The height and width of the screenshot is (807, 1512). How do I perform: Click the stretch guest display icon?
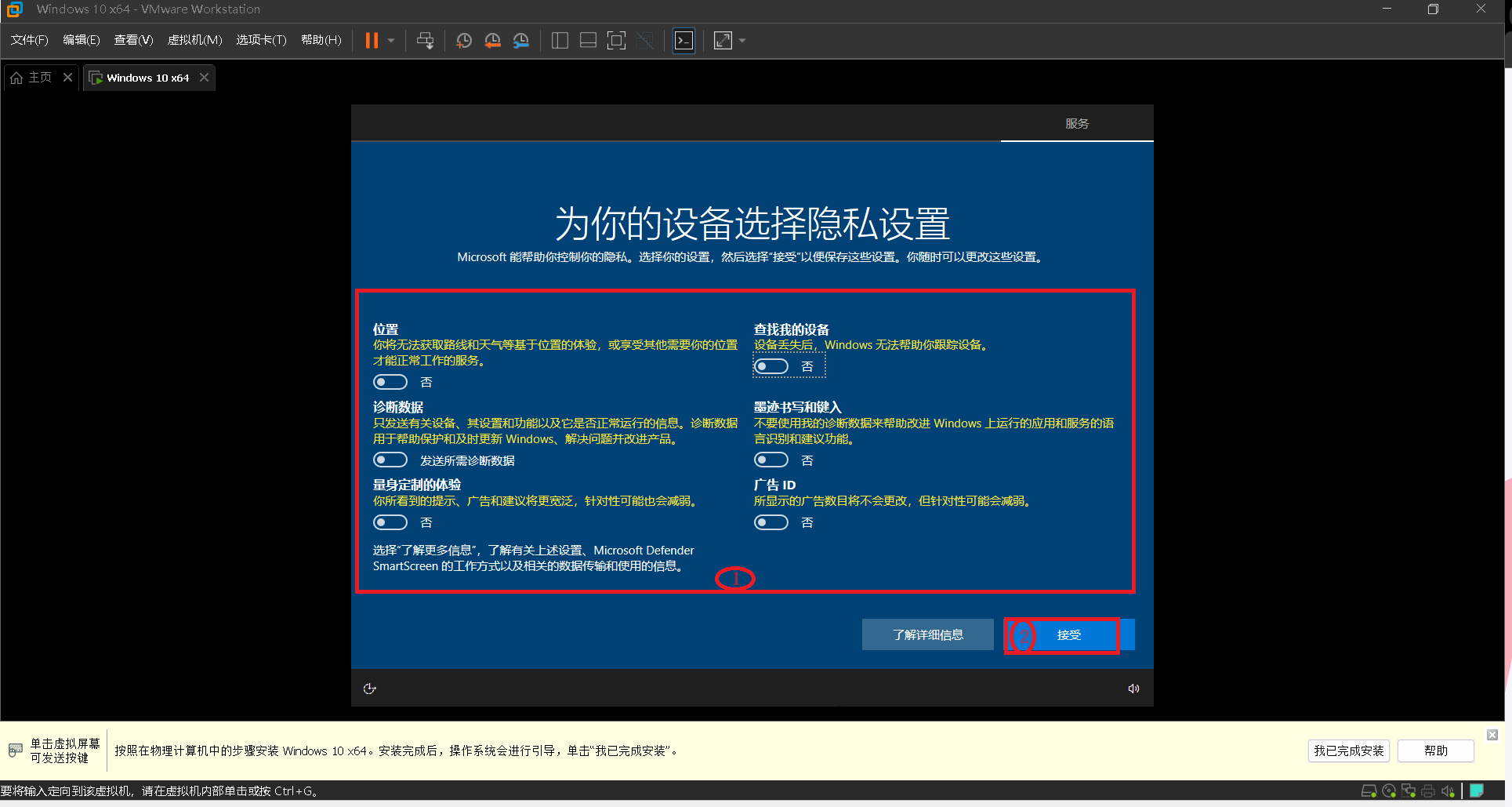[723, 40]
